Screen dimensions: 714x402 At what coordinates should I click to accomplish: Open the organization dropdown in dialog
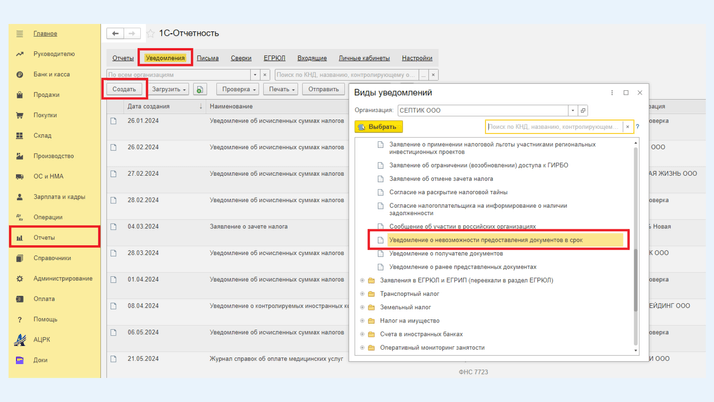click(x=573, y=111)
